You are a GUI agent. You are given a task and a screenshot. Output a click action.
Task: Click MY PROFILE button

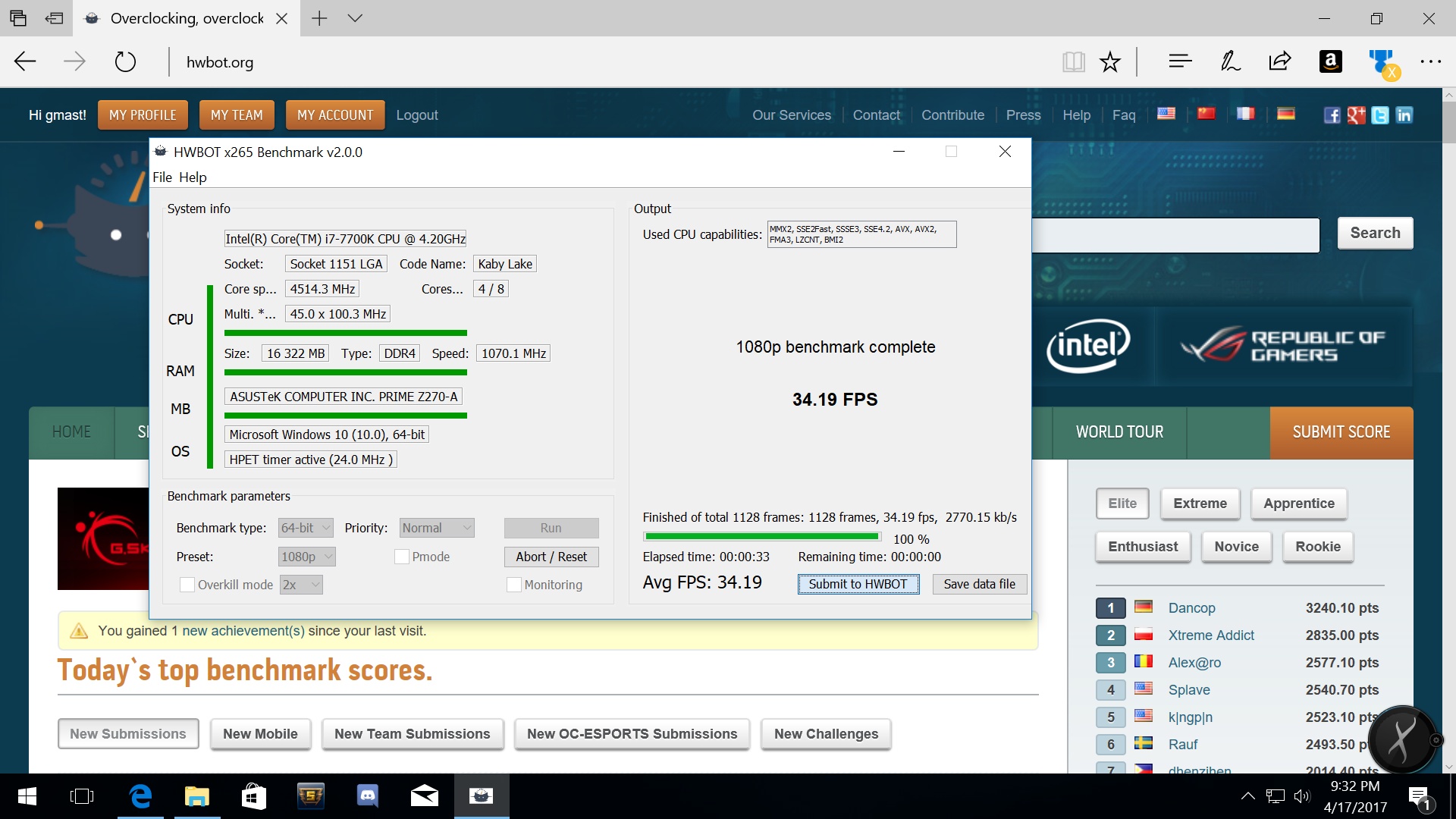143,115
